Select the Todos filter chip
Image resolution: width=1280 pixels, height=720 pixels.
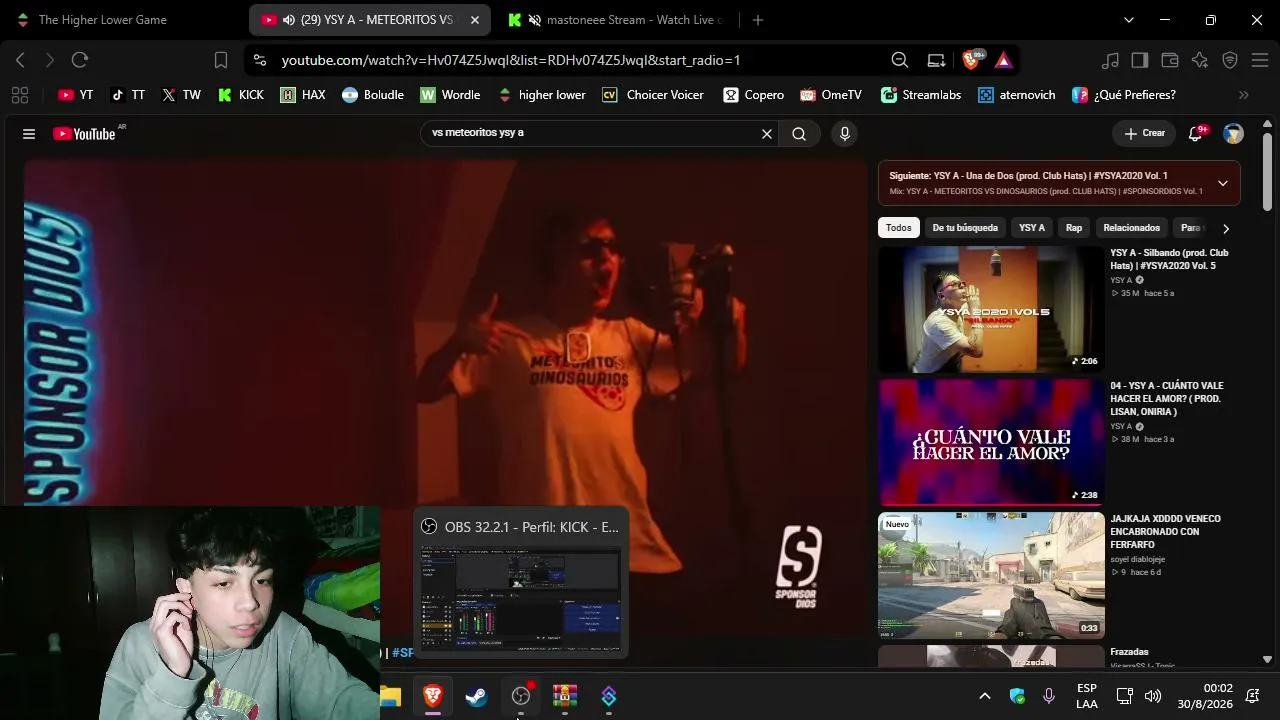(x=899, y=228)
